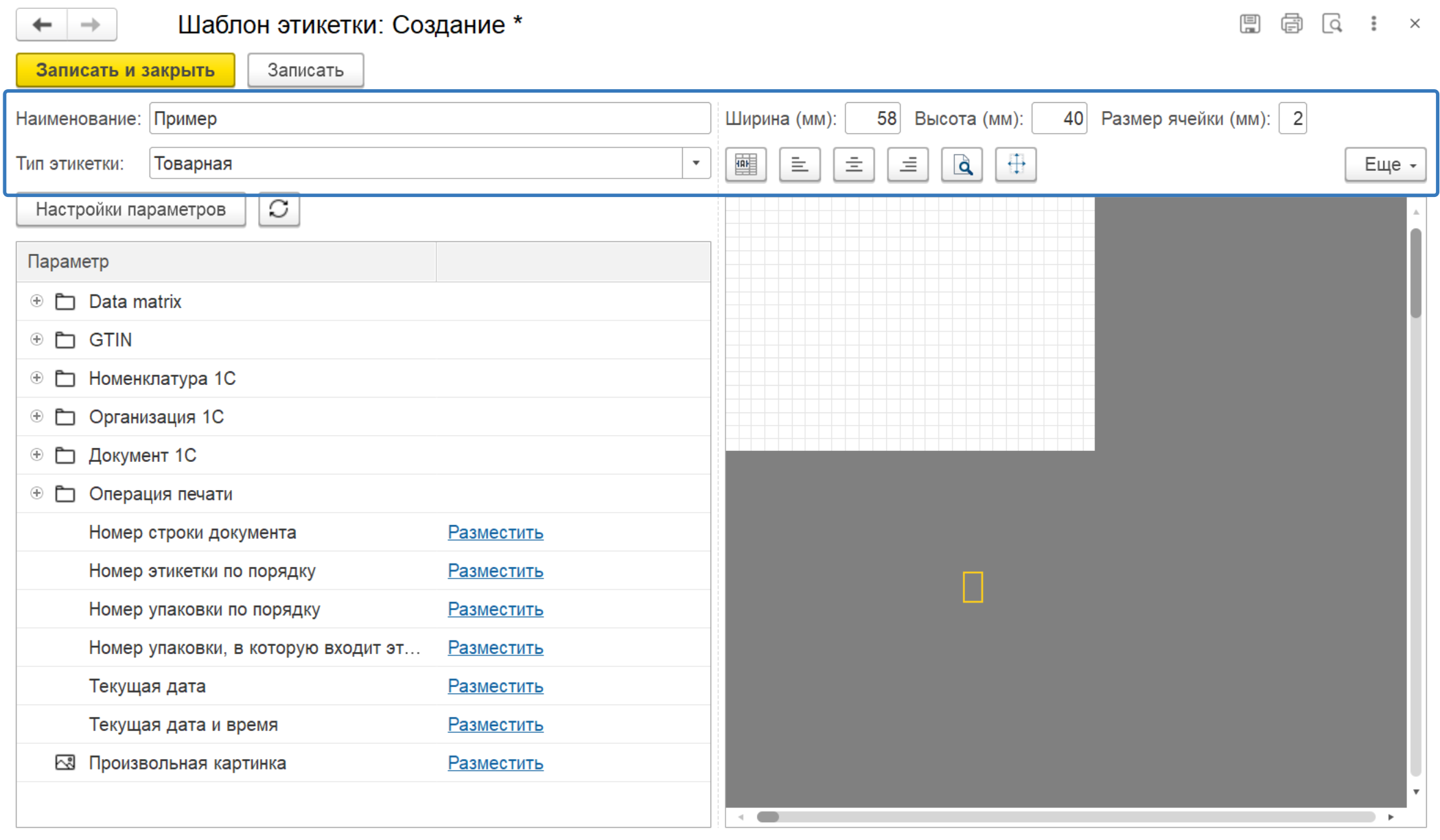Click the Размер ячейки (мм) field
This screenshot has width=1440, height=840.
1292,119
